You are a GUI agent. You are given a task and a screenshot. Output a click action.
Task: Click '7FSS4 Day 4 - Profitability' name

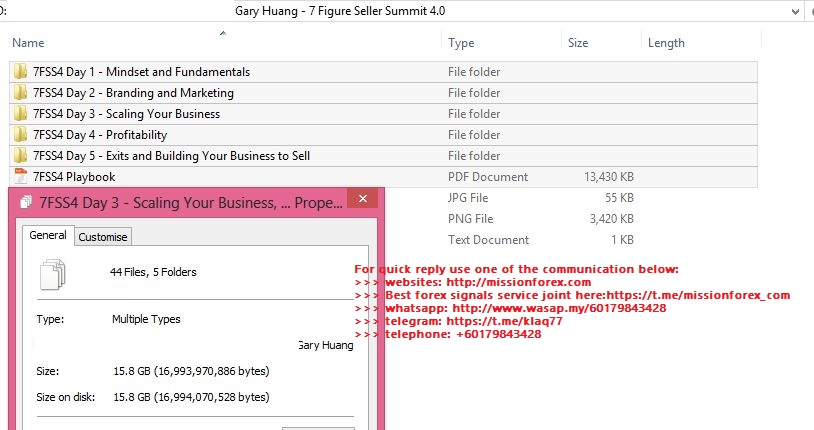[100, 135]
